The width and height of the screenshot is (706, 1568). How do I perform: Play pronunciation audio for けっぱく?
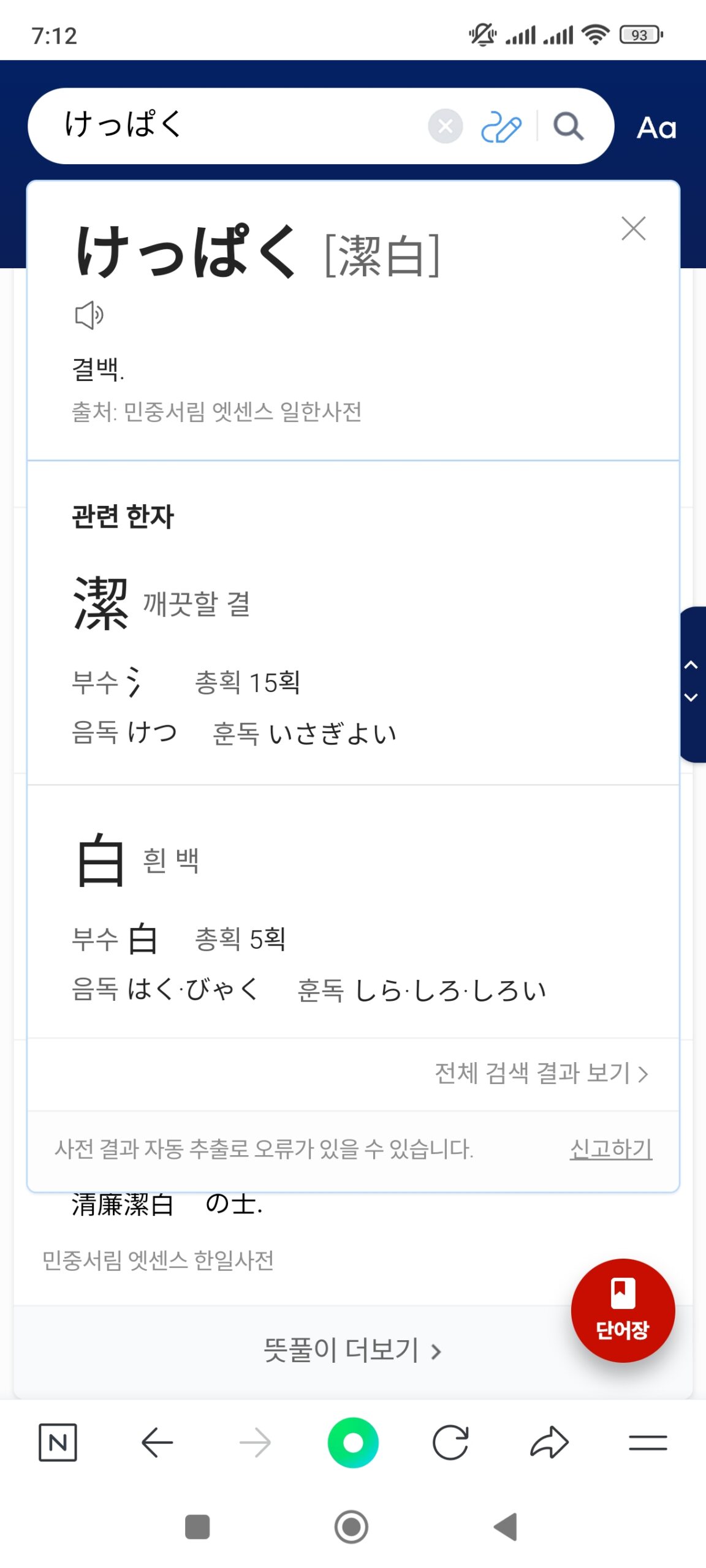tap(89, 315)
